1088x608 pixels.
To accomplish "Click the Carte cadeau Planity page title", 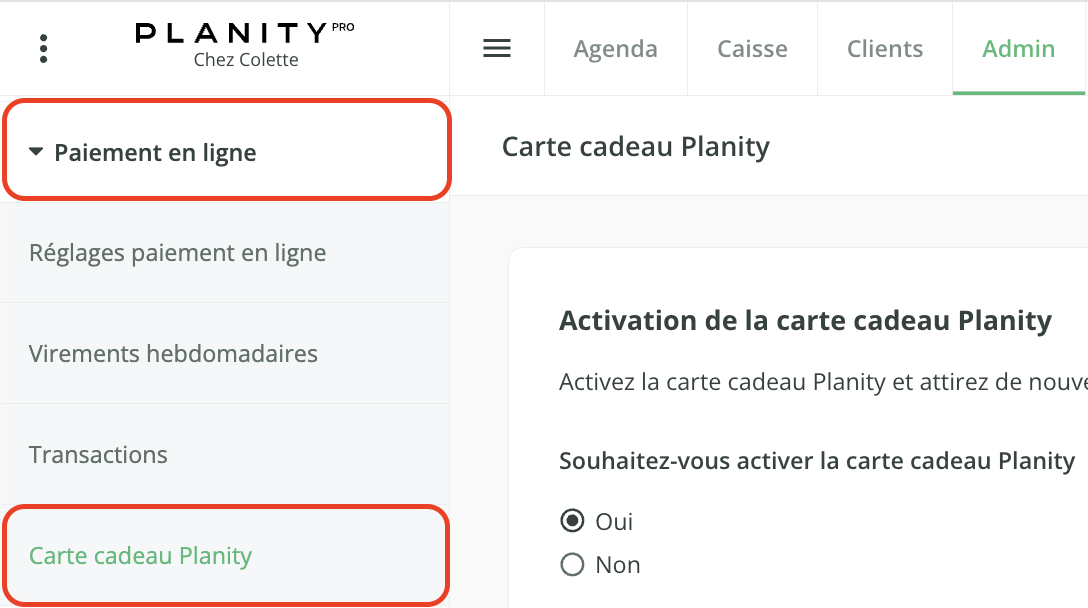I will click(636, 147).
